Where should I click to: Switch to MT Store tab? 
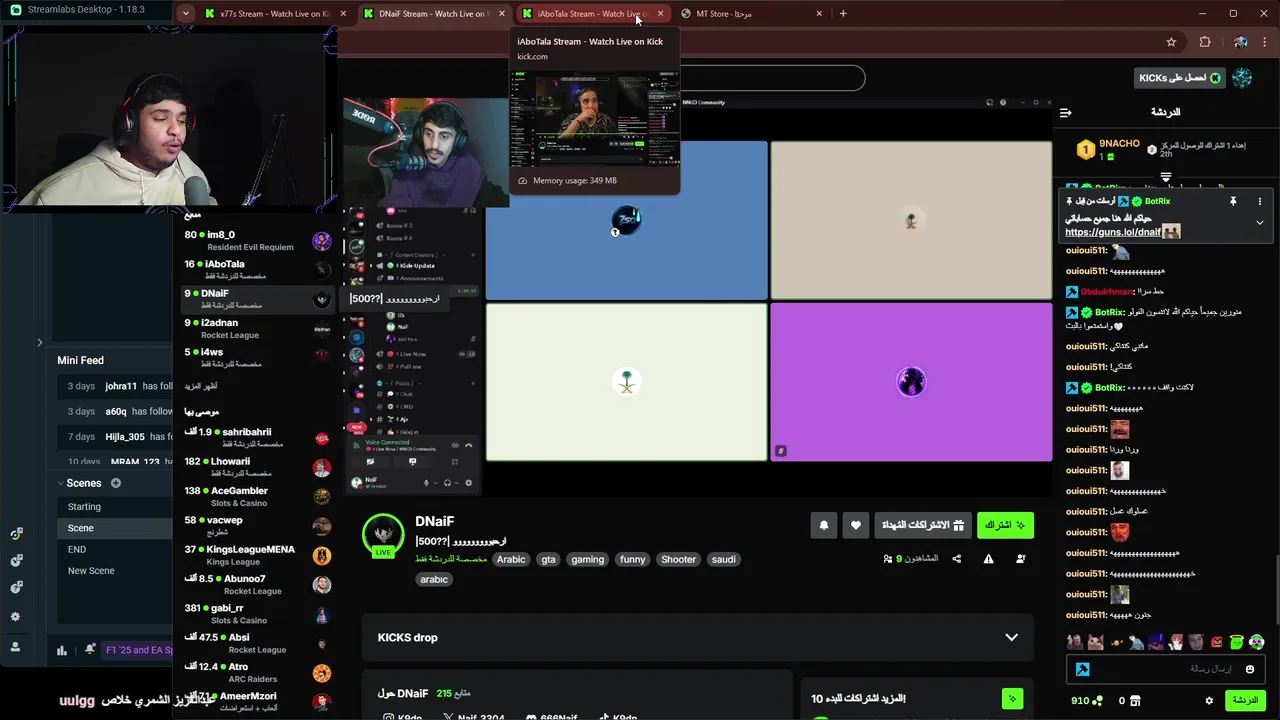pyautogui.click(x=750, y=14)
